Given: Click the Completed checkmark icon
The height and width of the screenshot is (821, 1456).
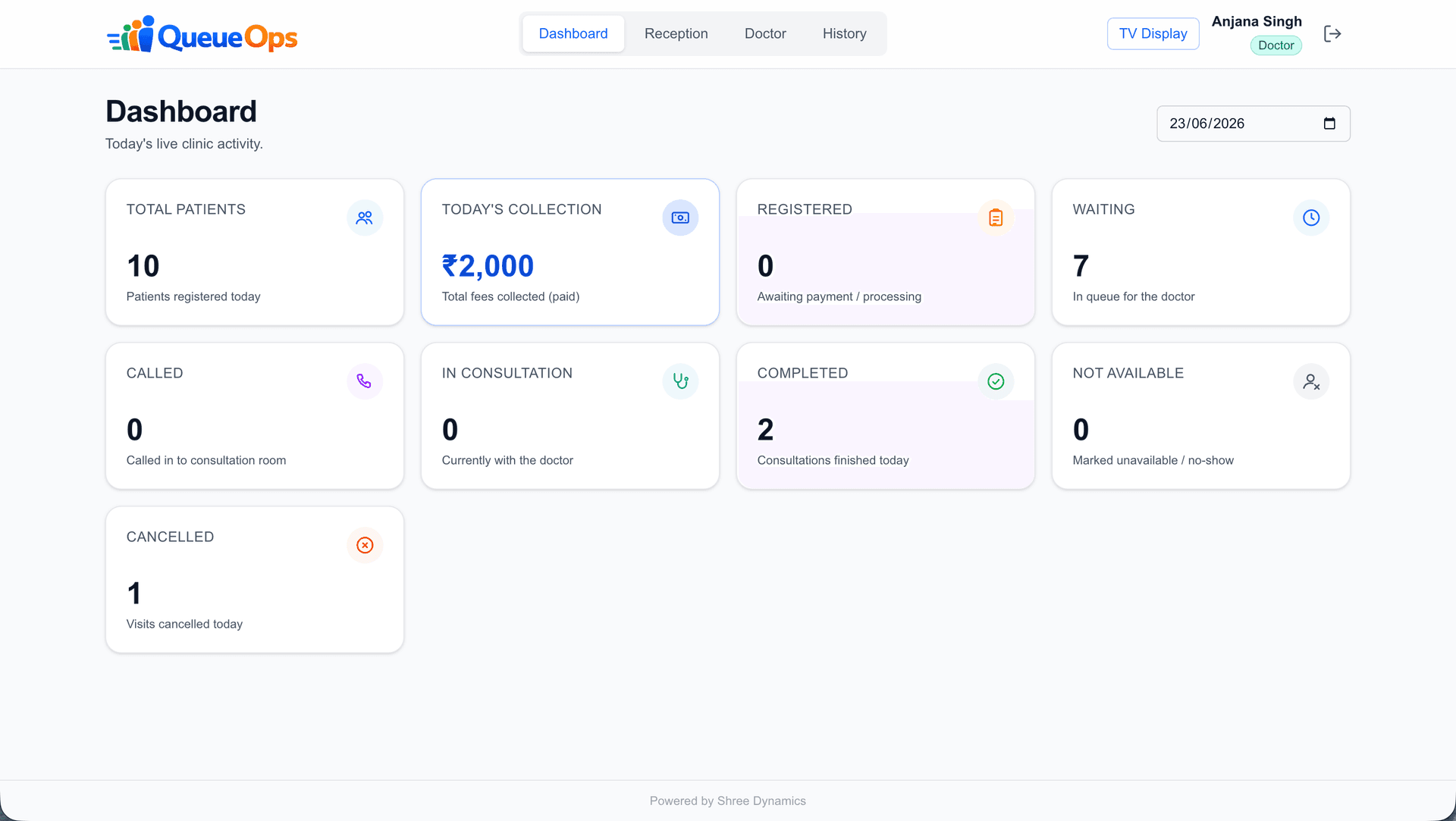Looking at the screenshot, I should (x=996, y=381).
